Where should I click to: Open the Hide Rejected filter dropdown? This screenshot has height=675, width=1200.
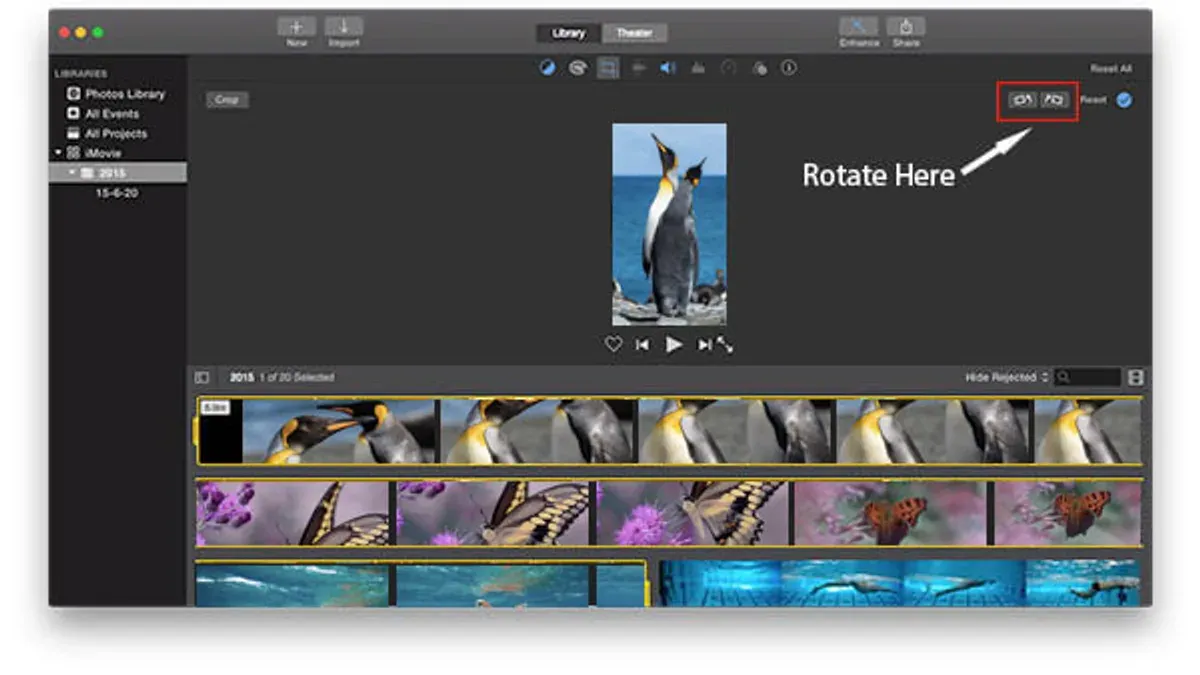pos(1007,377)
